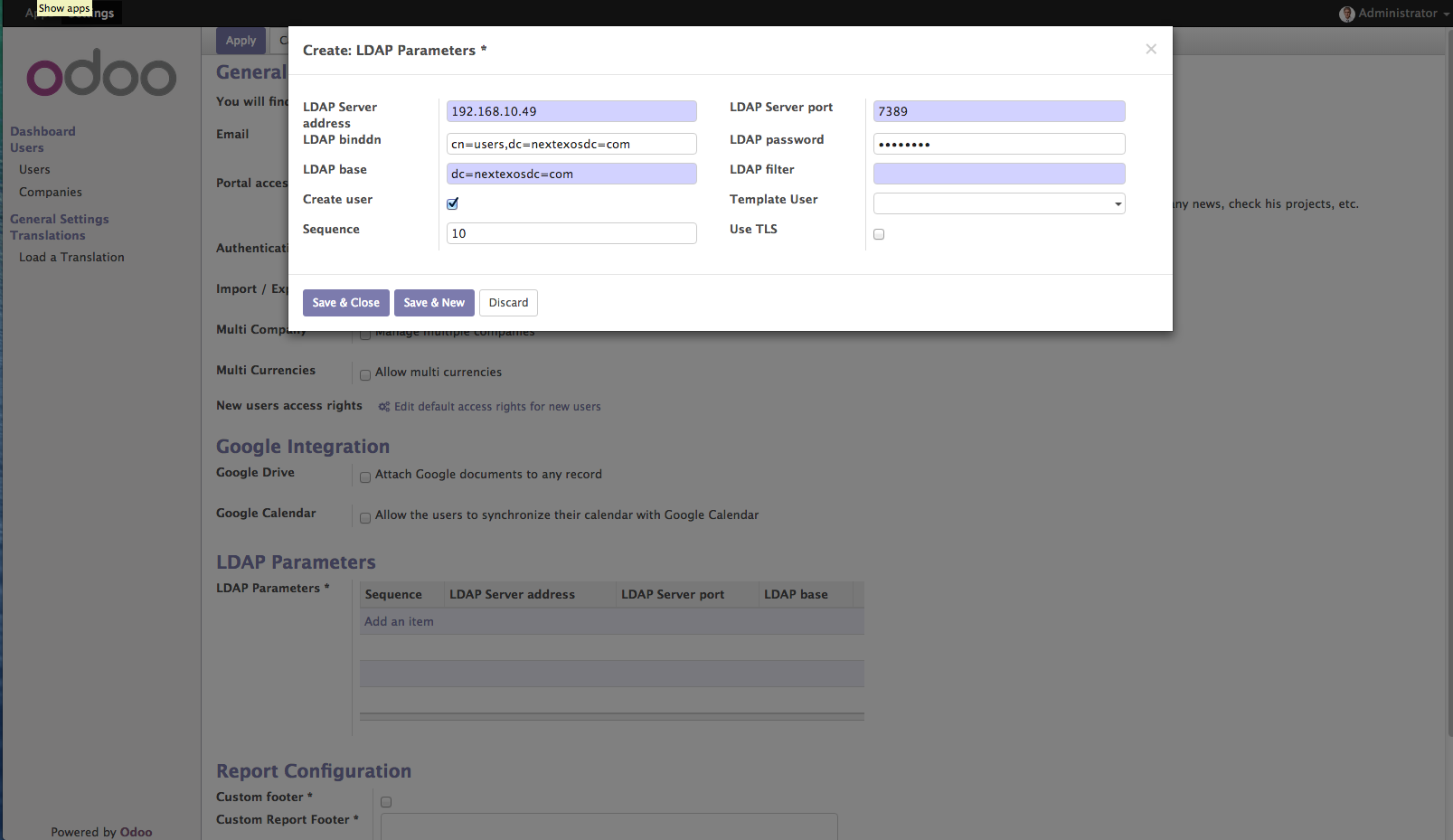Open General Settings menu item

(60, 219)
